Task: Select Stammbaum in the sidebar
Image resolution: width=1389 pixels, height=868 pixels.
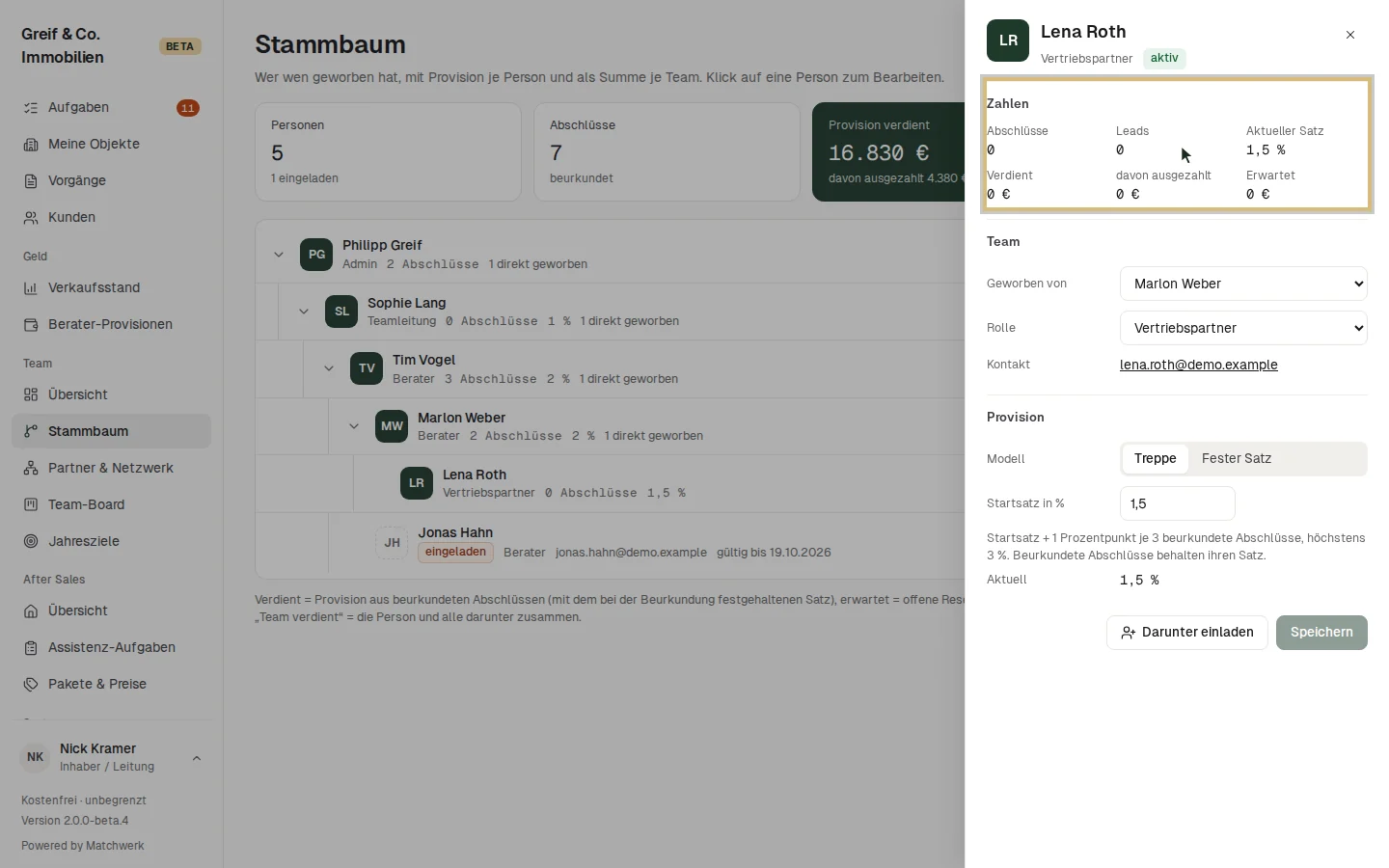Action: [111, 432]
